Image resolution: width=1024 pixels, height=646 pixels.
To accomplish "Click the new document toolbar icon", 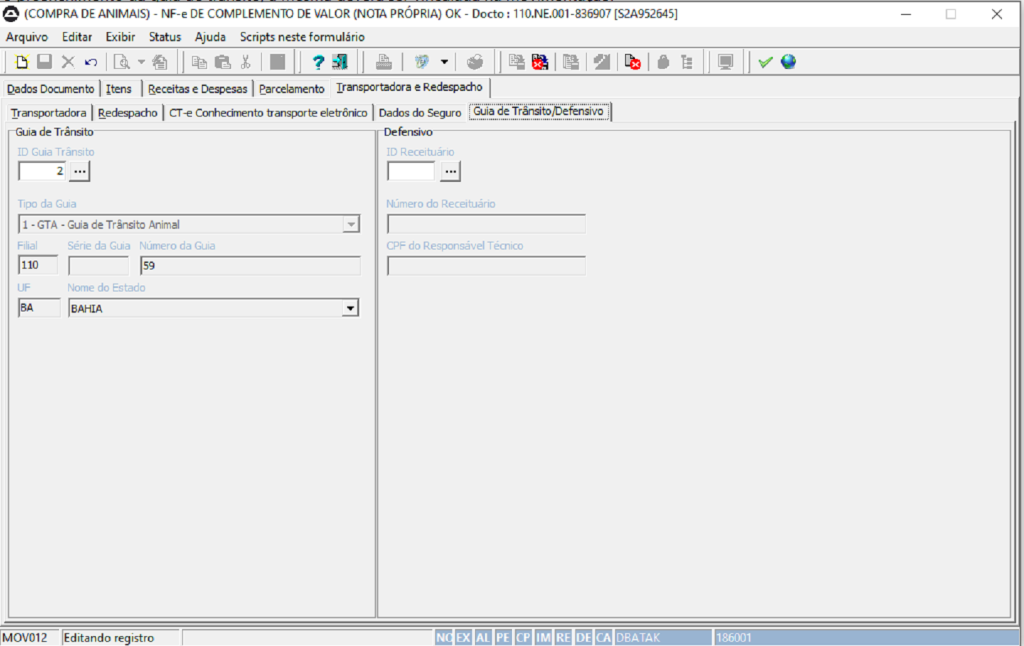I will tap(22, 62).
